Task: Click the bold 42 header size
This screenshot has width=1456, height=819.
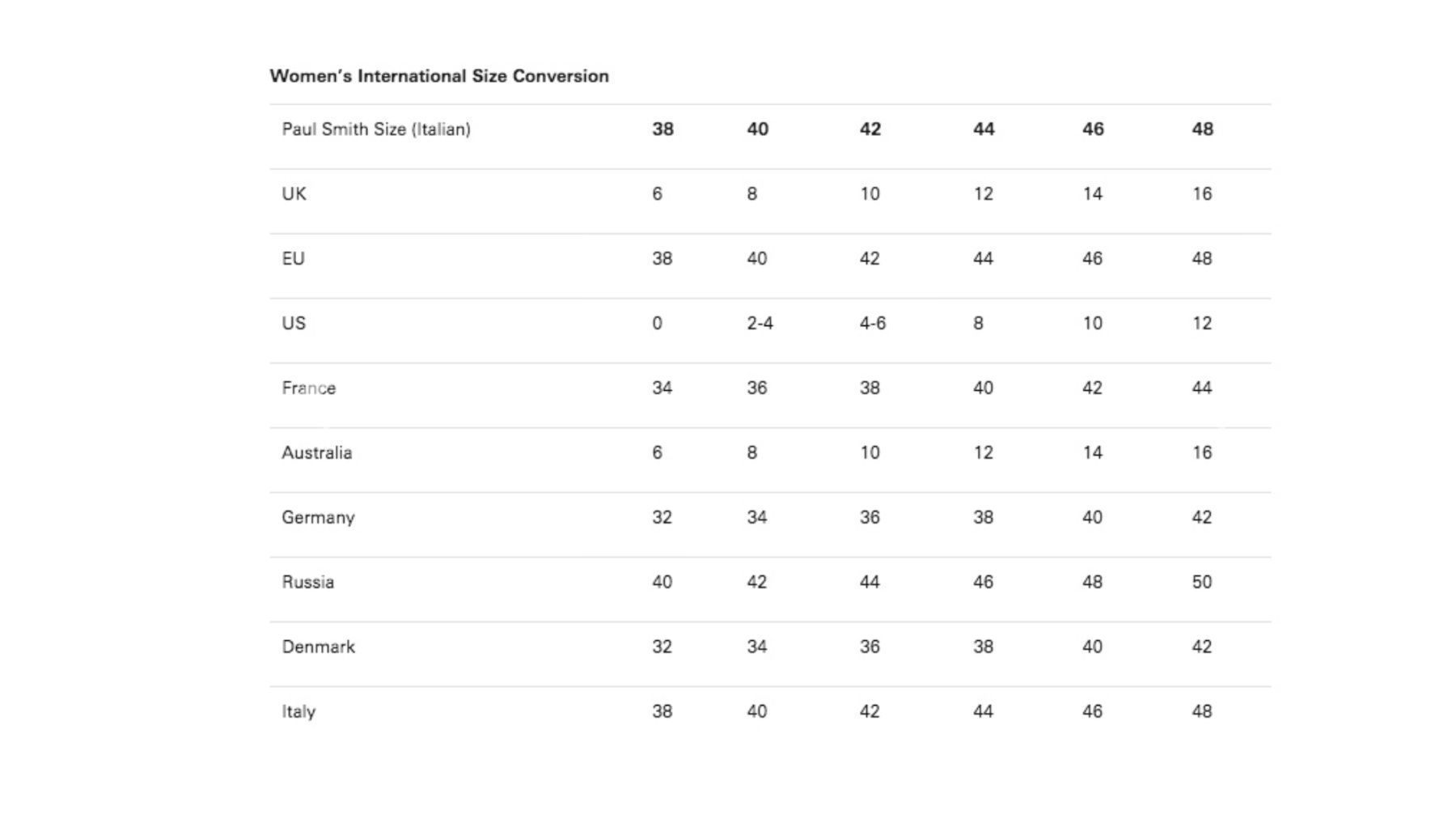Action: [870, 129]
